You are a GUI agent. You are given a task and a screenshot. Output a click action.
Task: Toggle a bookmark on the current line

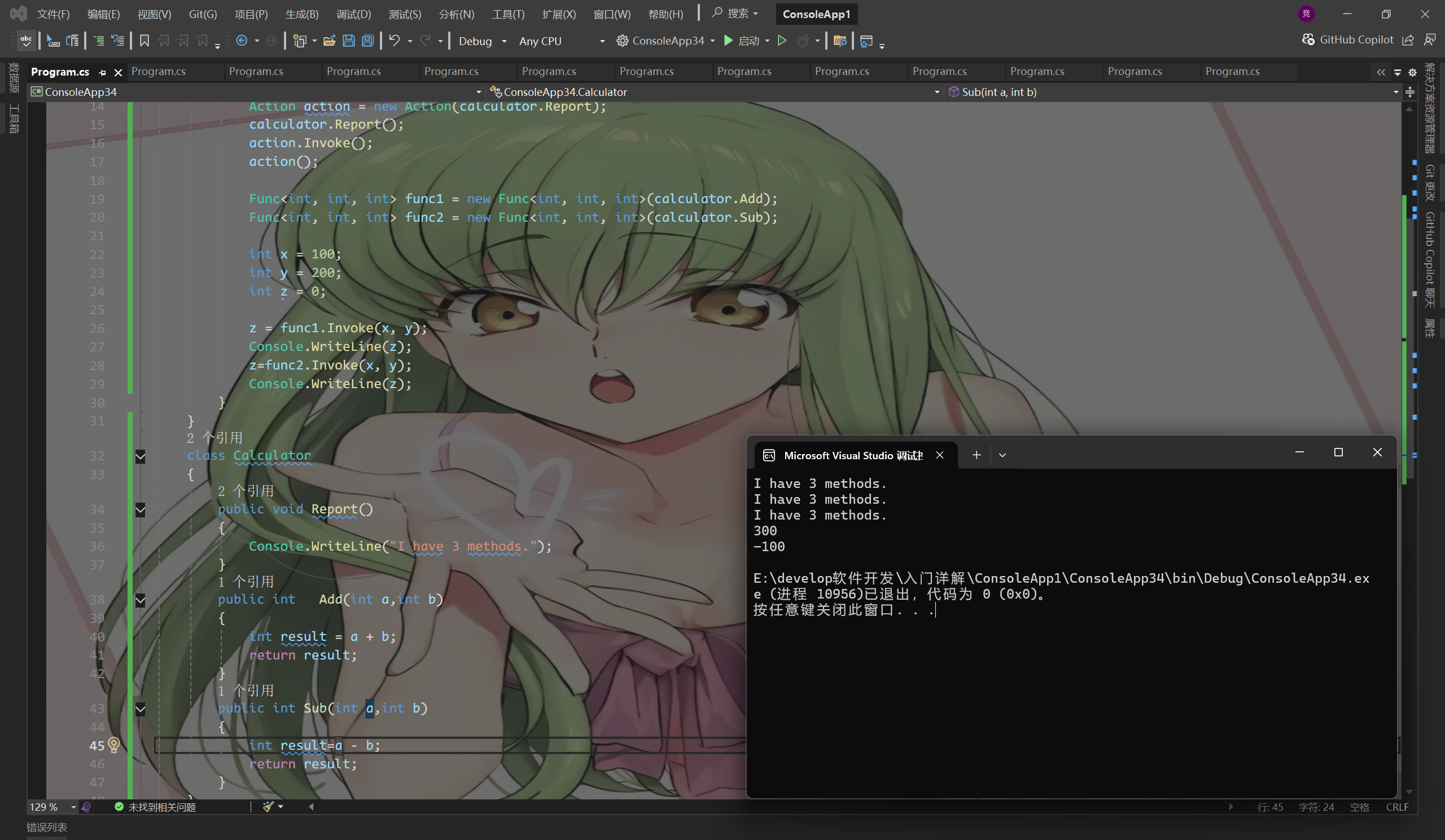click(x=144, y=41)
